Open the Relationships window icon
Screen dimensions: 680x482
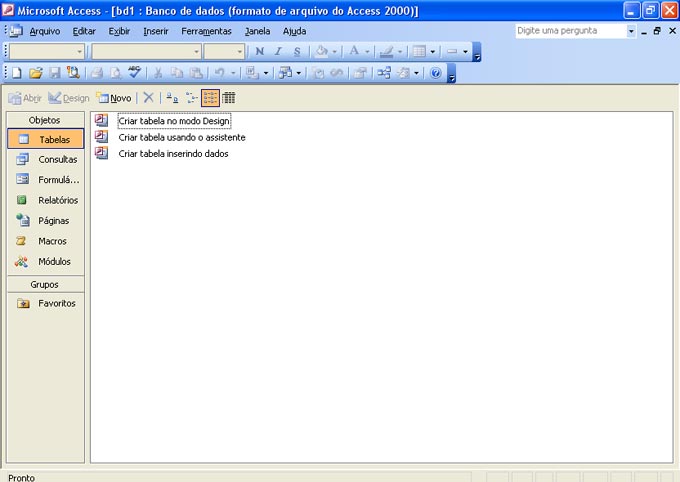click(x=384, y=73)
